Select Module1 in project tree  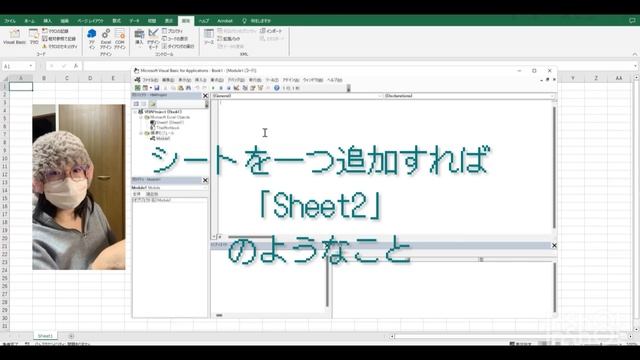[160, 138]
